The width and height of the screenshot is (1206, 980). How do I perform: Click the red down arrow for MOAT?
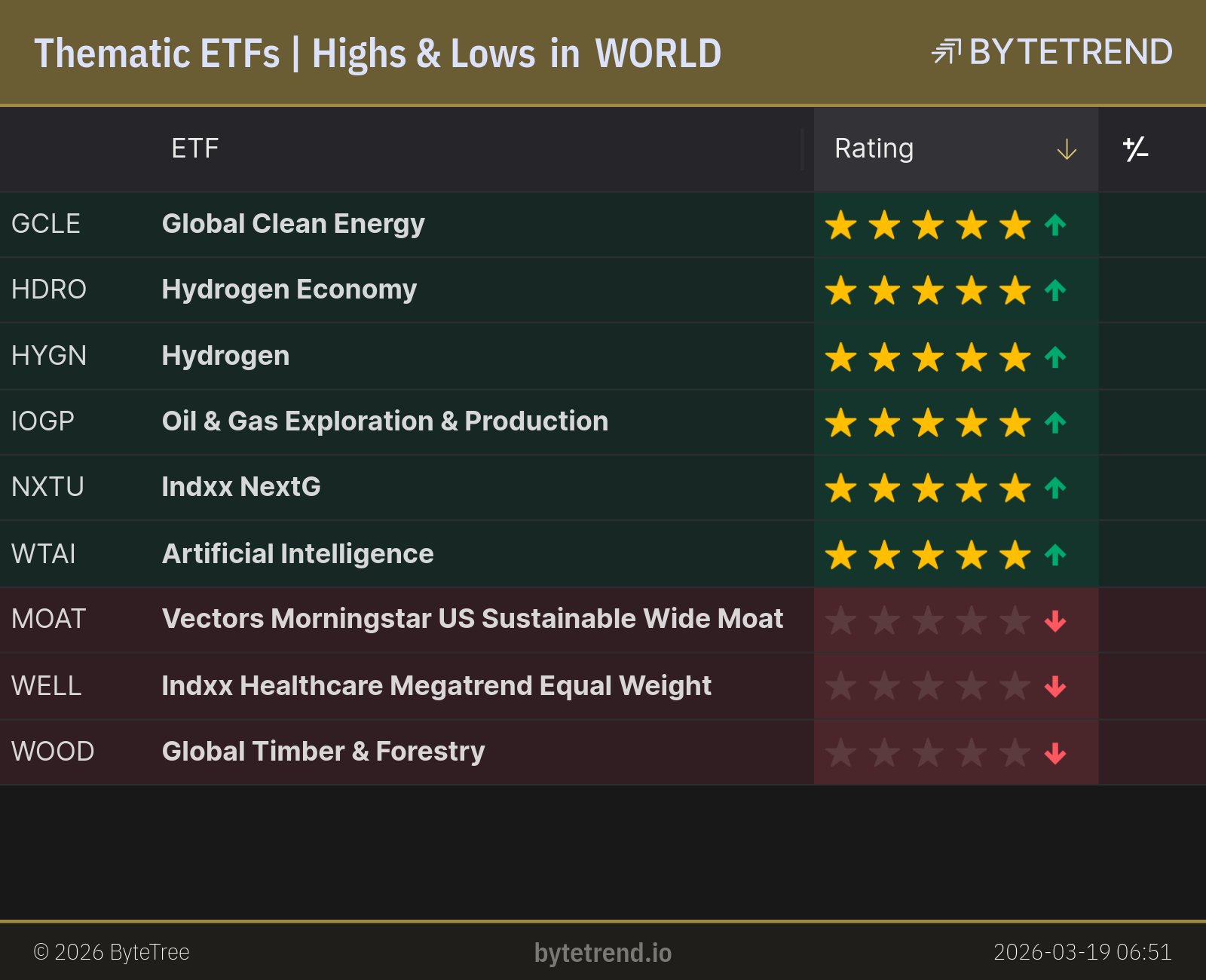(x=1055, y=621)
